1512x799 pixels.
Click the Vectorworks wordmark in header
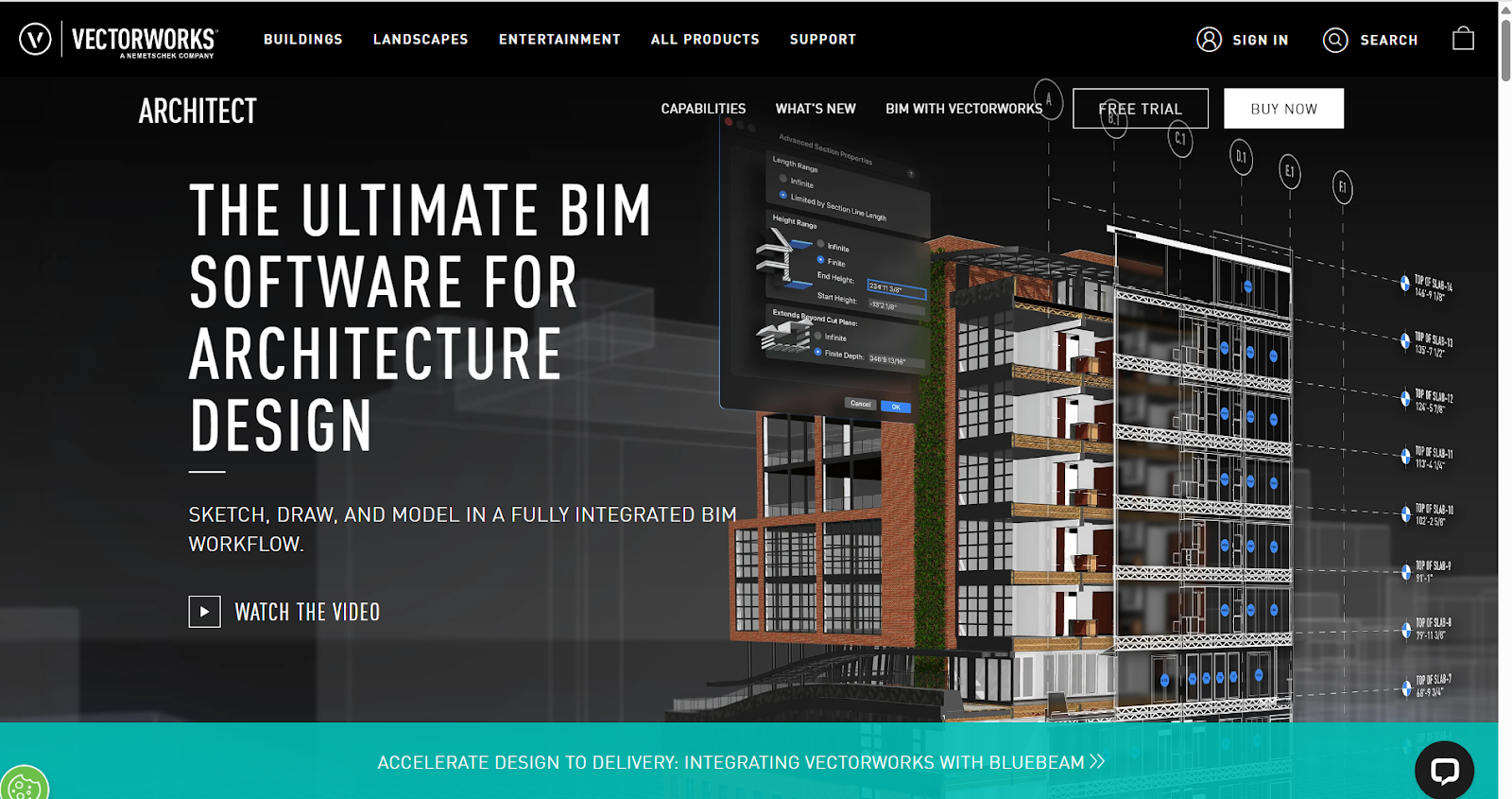145,41
